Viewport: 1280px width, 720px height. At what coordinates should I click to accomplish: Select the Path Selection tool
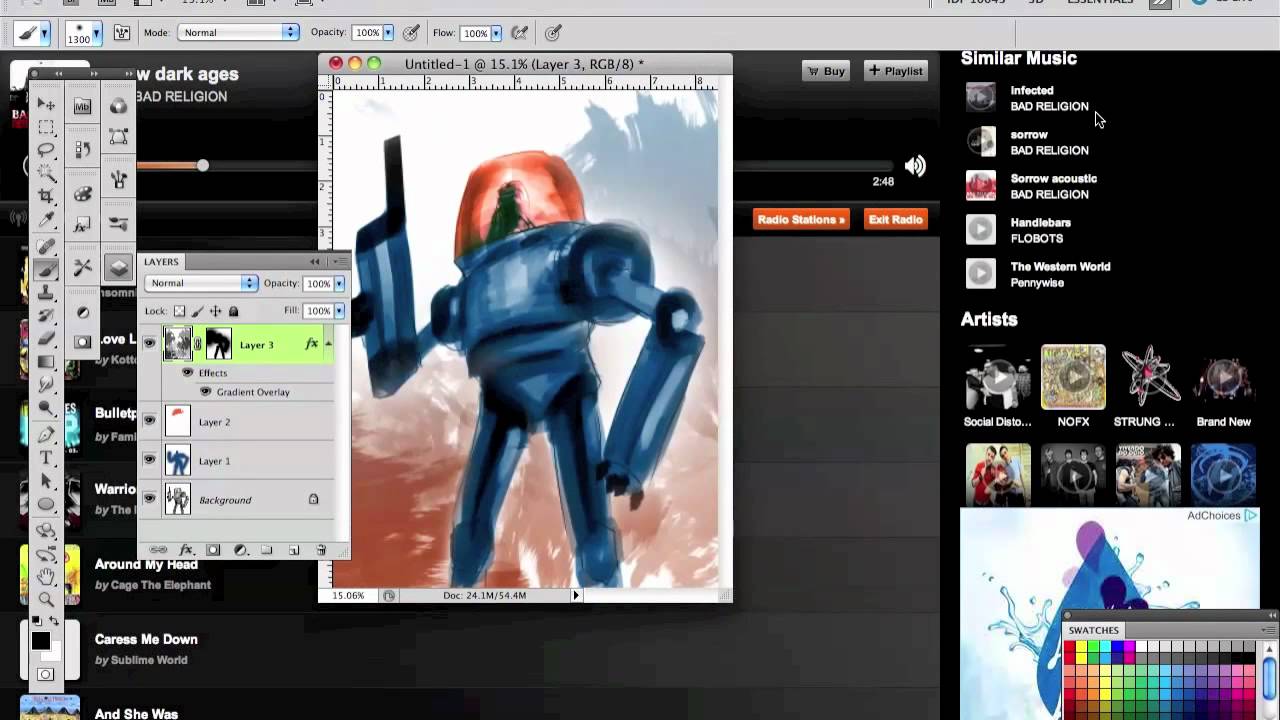[x=46, y=481]
